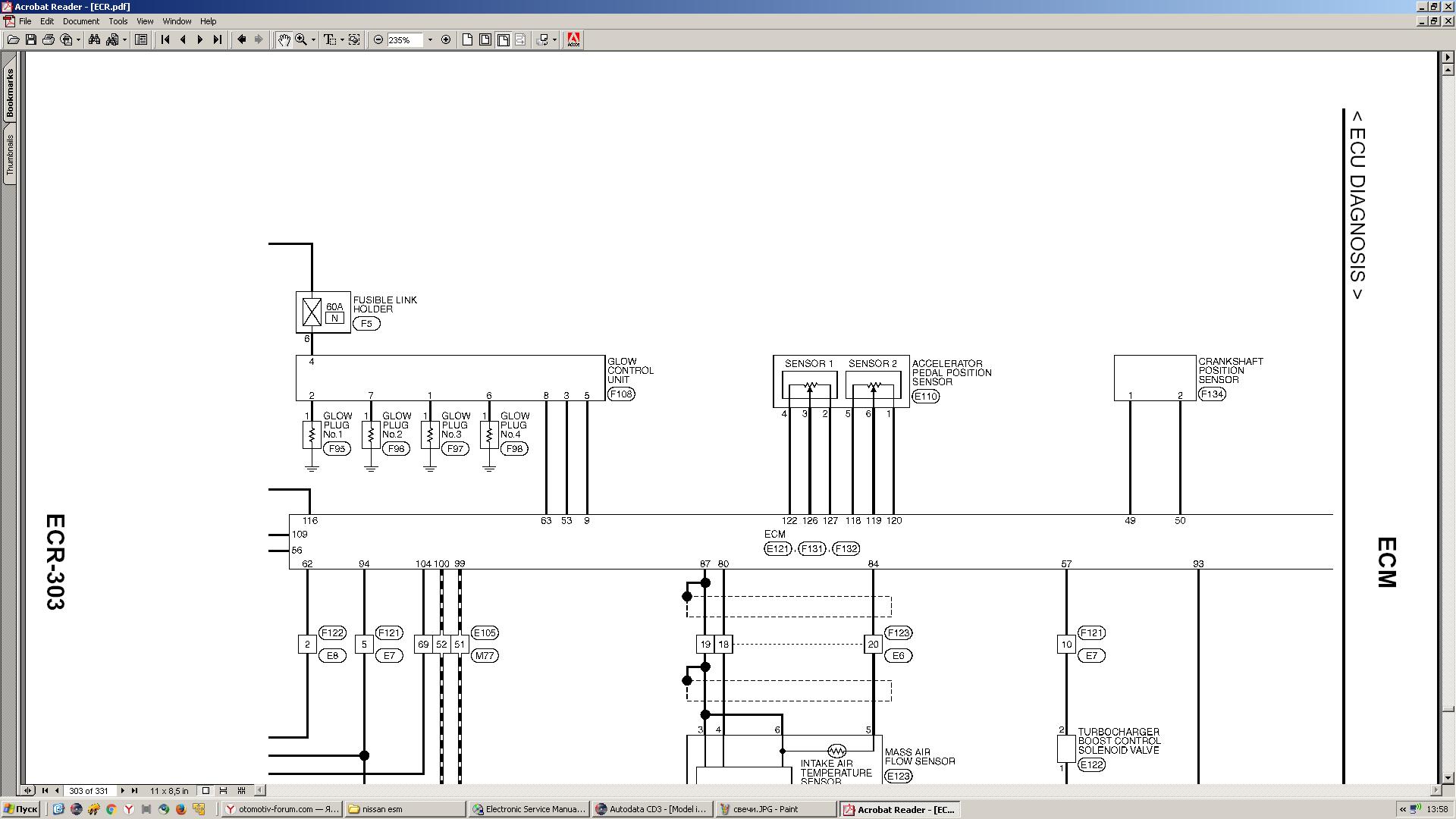Open the Document menu

(80, 21)
